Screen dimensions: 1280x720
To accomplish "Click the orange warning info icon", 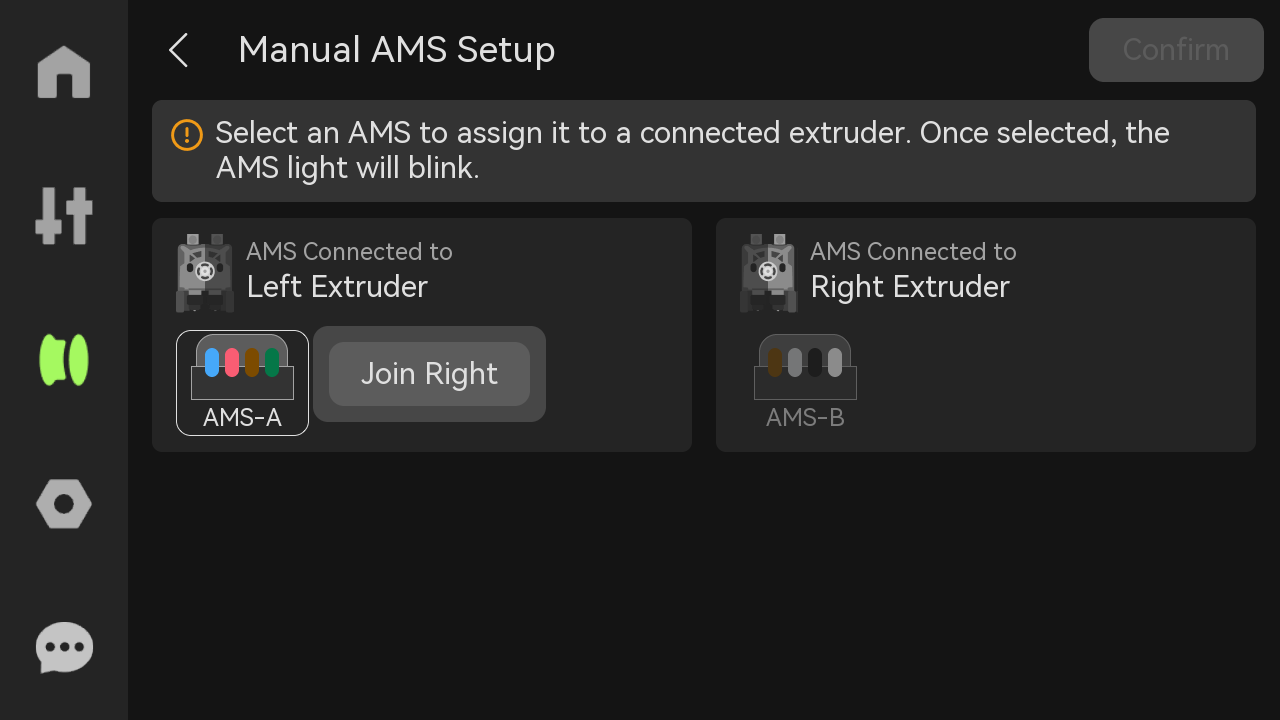I will coord(187,134).
